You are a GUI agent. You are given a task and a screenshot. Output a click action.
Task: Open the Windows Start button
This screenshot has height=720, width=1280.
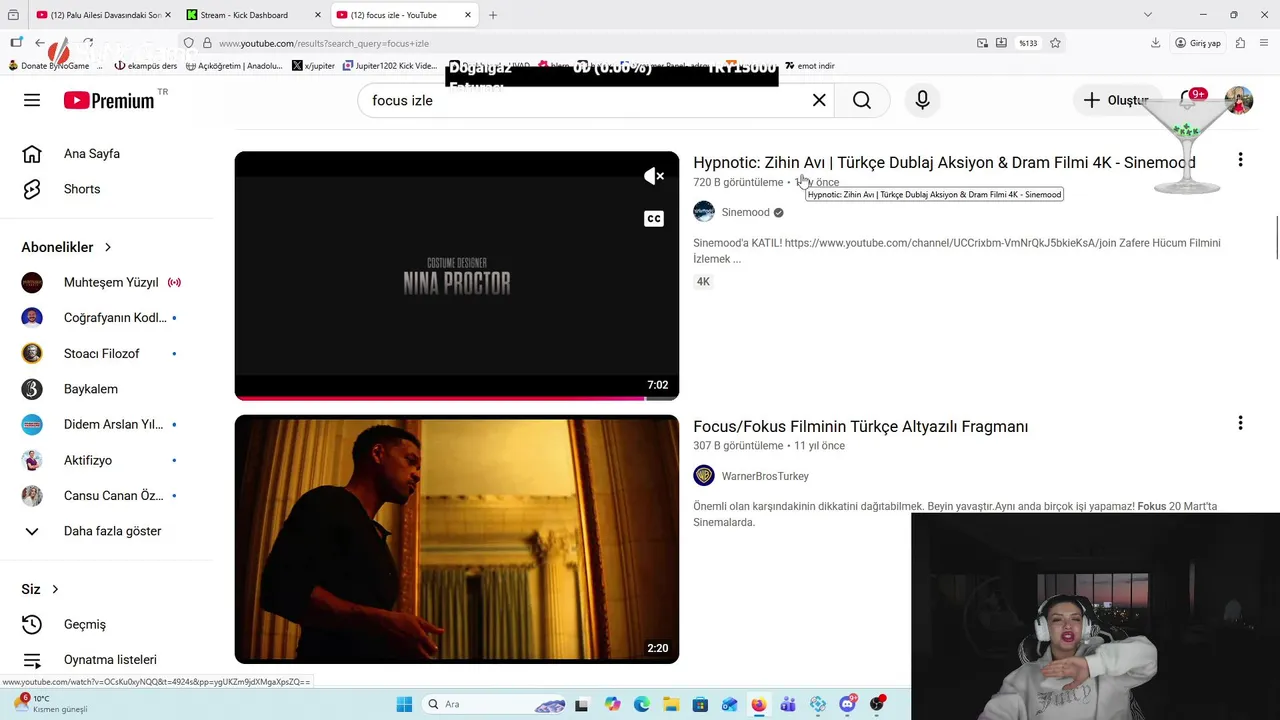click(404, 704)
